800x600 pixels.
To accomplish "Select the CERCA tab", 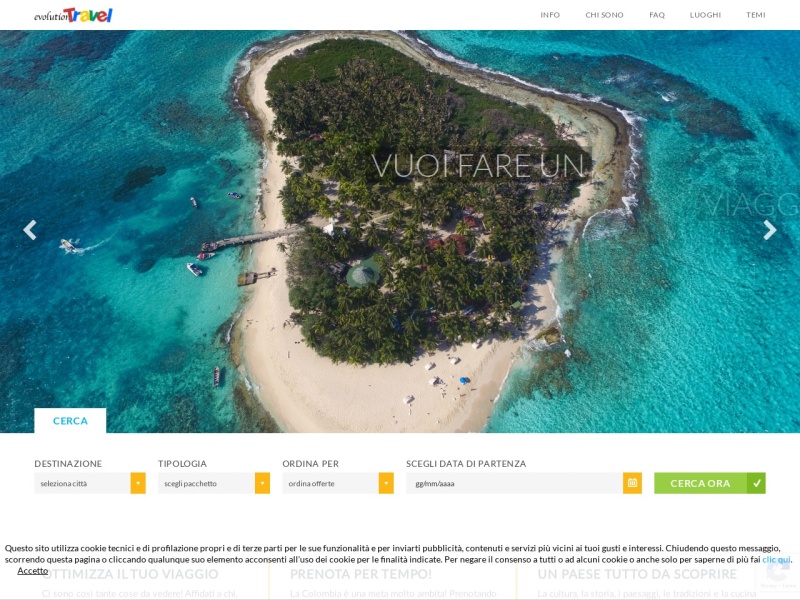I will [70, 421].
